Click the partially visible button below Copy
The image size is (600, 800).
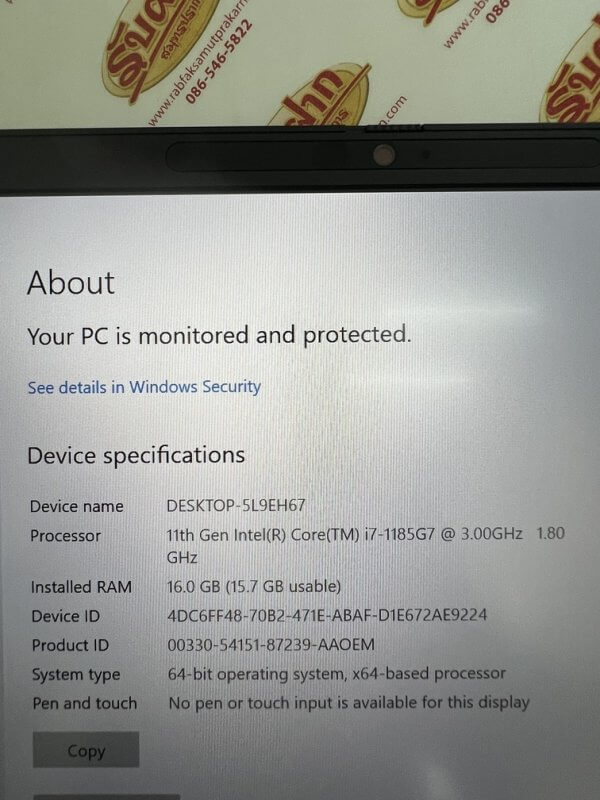[107, 797]
